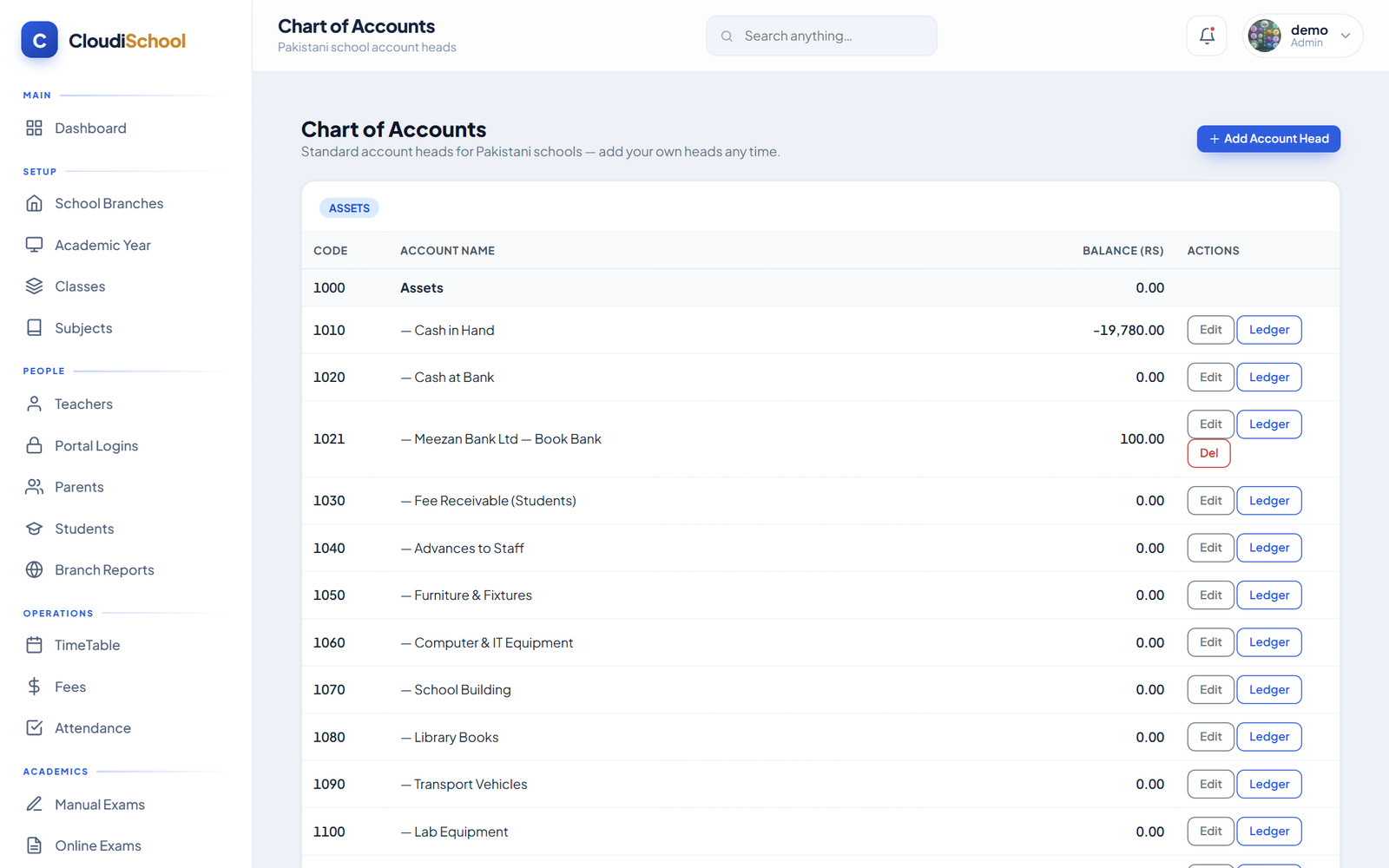Open Teachers sidebar menu label
The width and height of the screenshot is (1389, 868).
[x=83, y=404]
